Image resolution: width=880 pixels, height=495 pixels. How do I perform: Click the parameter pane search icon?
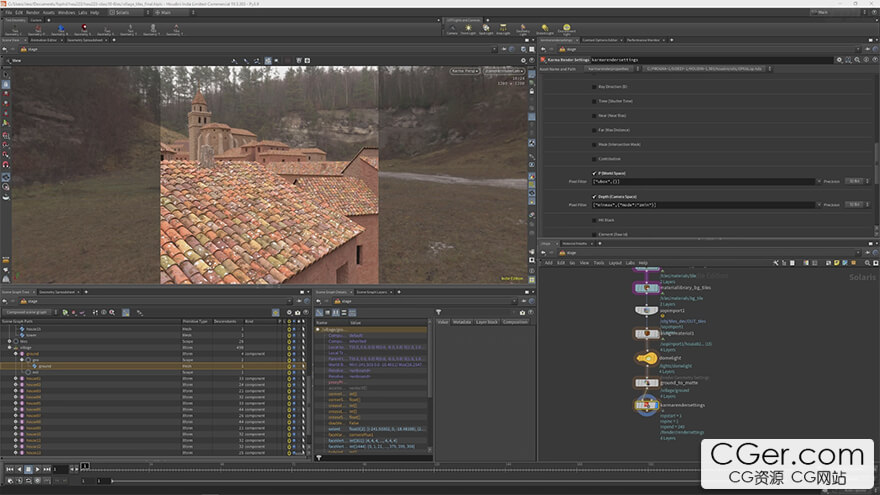(858, 59)
